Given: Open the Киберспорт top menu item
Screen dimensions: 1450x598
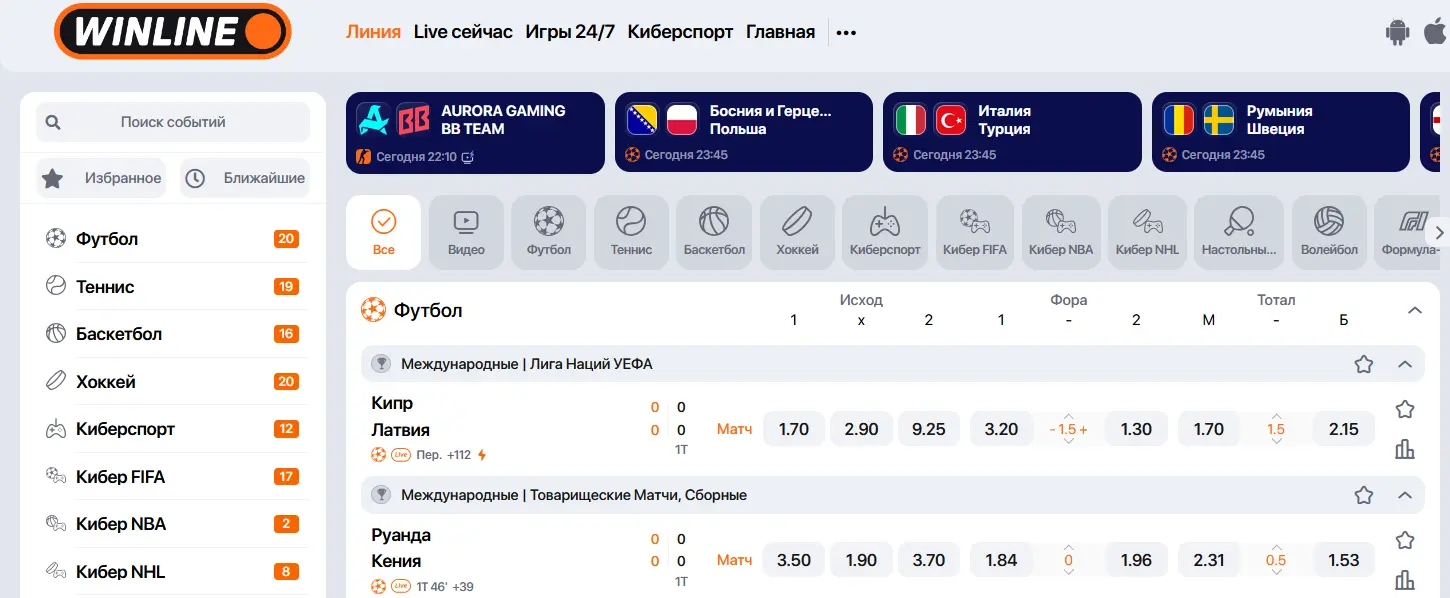Looking at the screenshot, I should click(680, 32).
